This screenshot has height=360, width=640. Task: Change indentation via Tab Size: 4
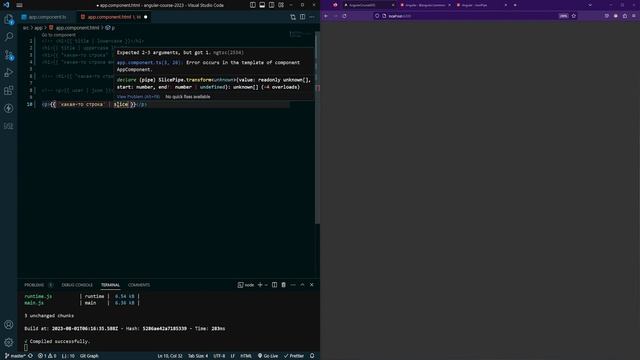(x=198, y=356)
